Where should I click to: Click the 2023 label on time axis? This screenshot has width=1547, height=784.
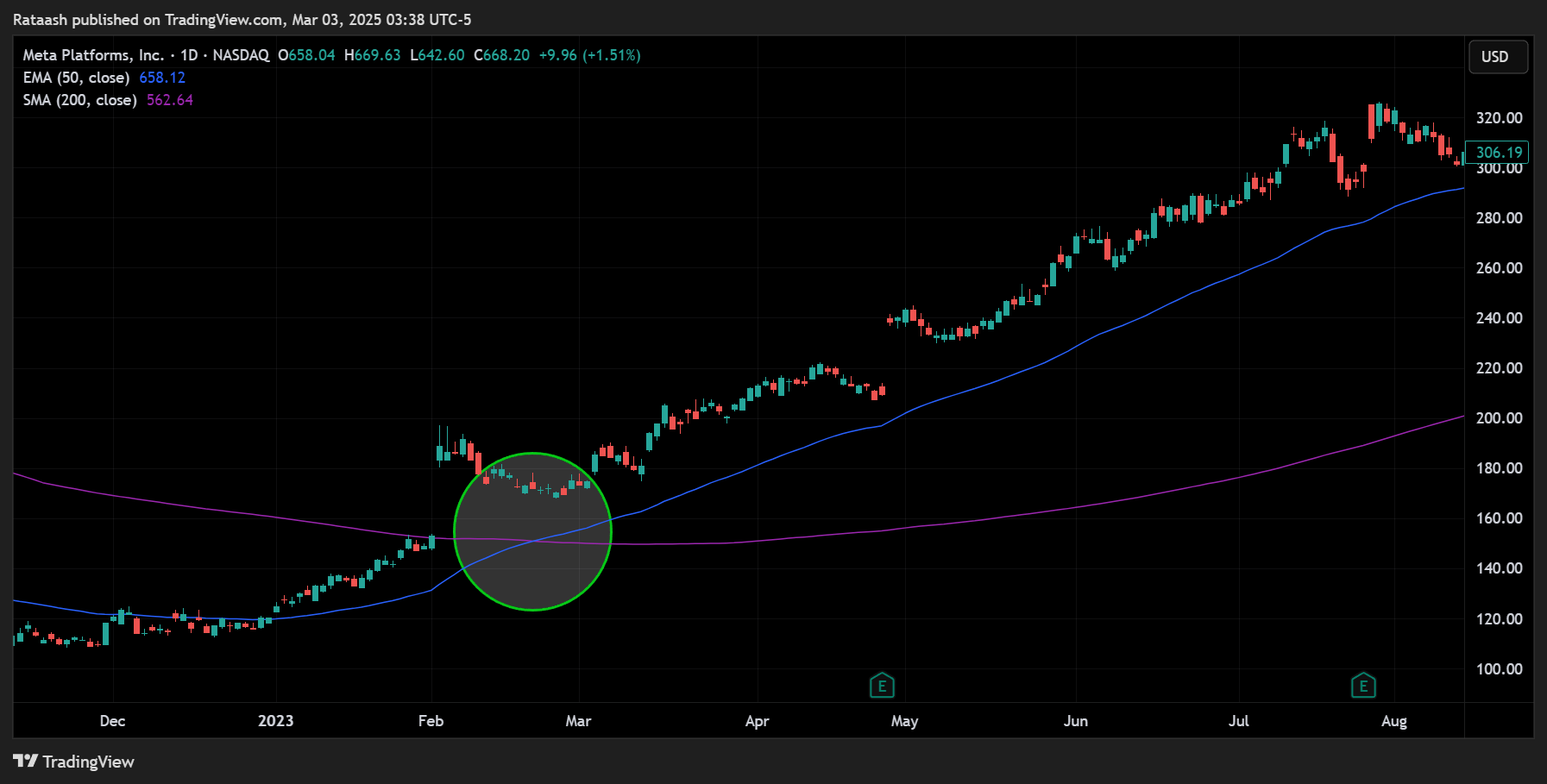tap(276, 721)
